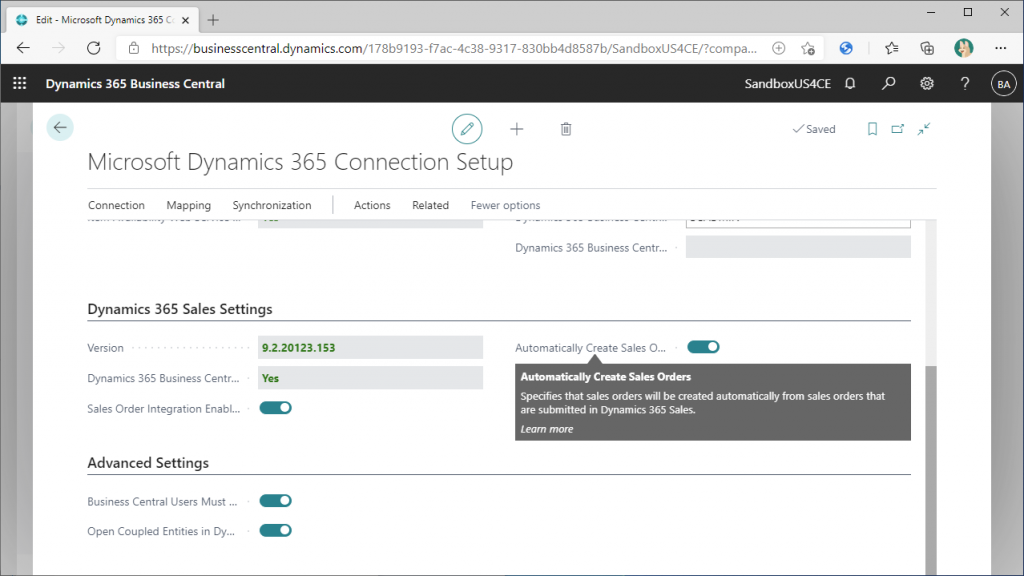The height and width of the screenshot is (576, 1024).
Task: Click the Automatically Create Sales O... label
Action: point(590,348)
